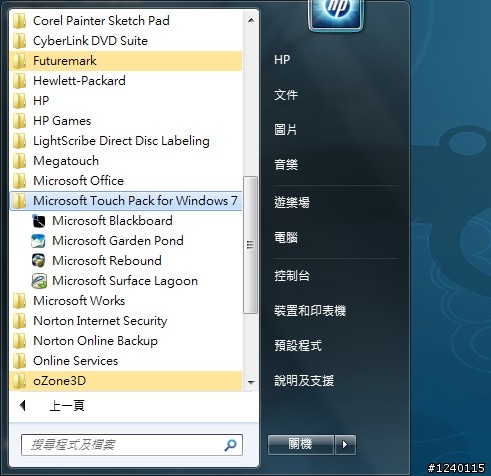This screenshot has width=491, height=476.
Task: Click the HP user account picture
Action: click(336, 14)
